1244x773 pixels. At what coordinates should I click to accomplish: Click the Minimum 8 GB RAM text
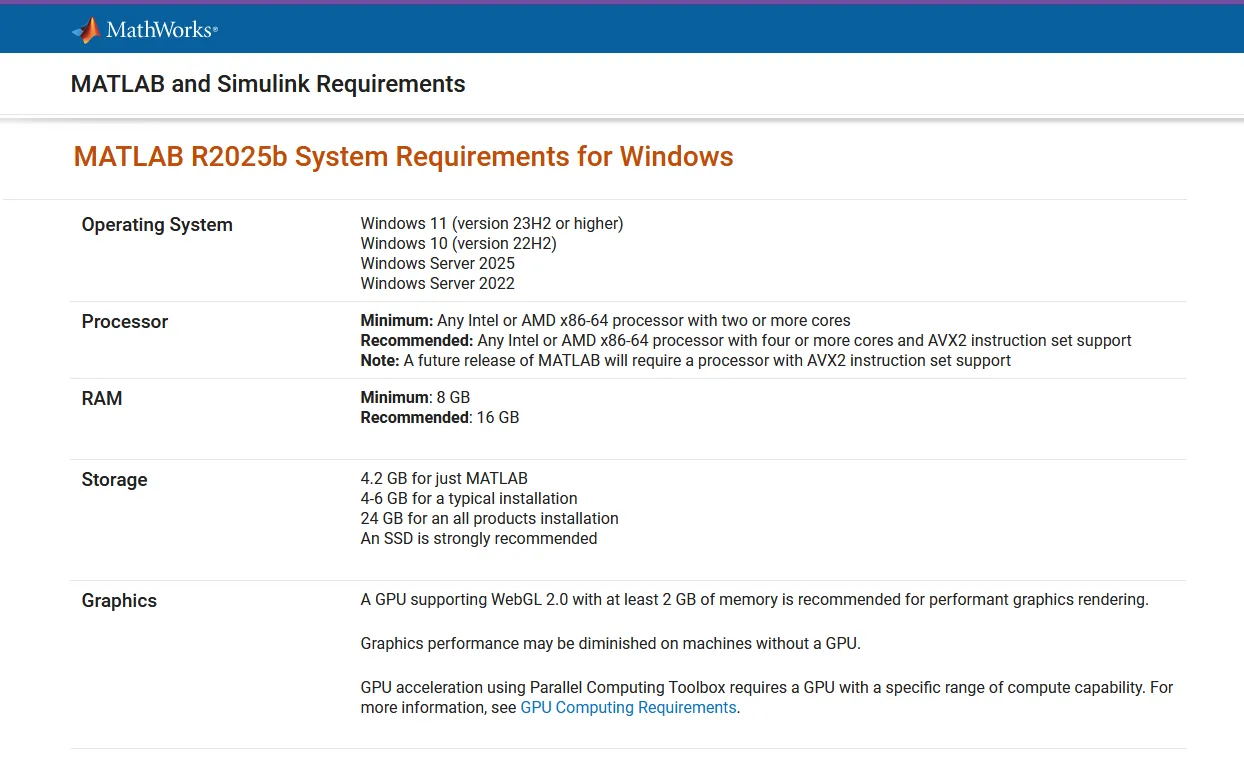(x=414, y=398)
